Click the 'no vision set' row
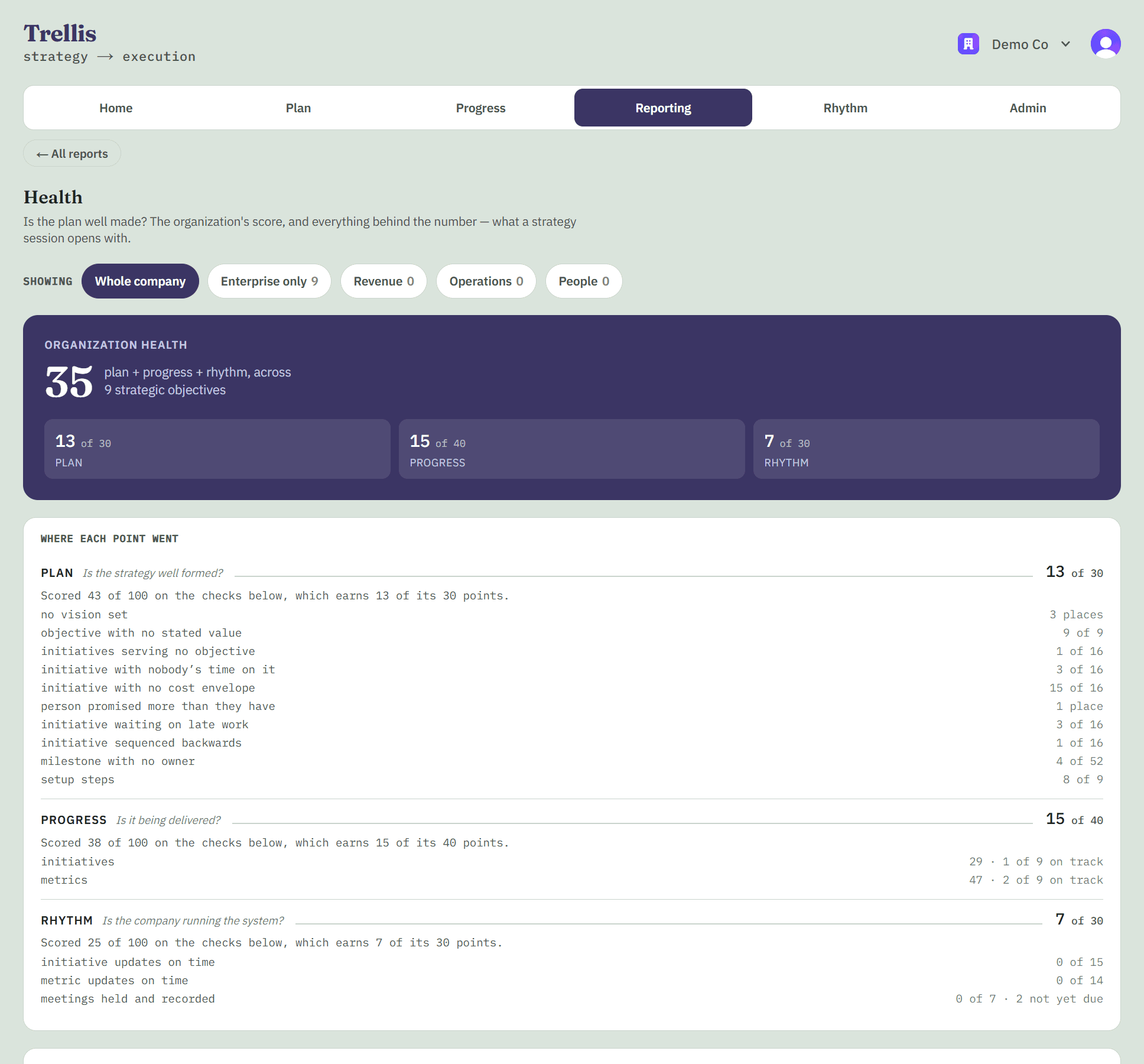Viewport: 1144px width, 1064px height. [x=572, y=615]
